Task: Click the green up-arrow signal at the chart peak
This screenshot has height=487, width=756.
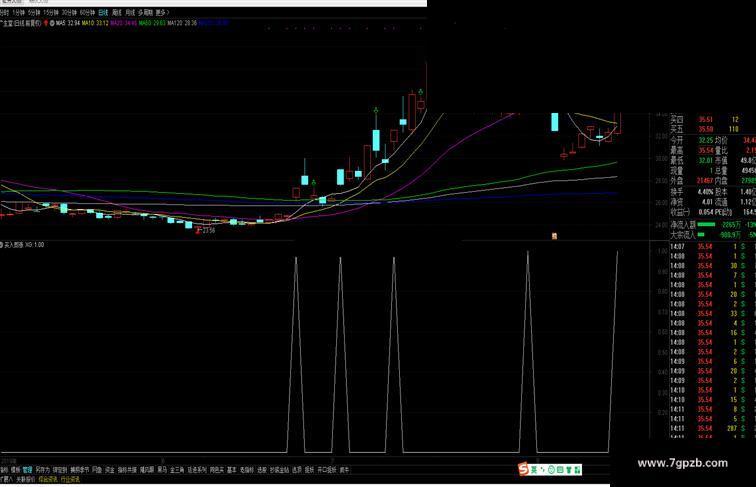Action: click(x=421, y=92)
